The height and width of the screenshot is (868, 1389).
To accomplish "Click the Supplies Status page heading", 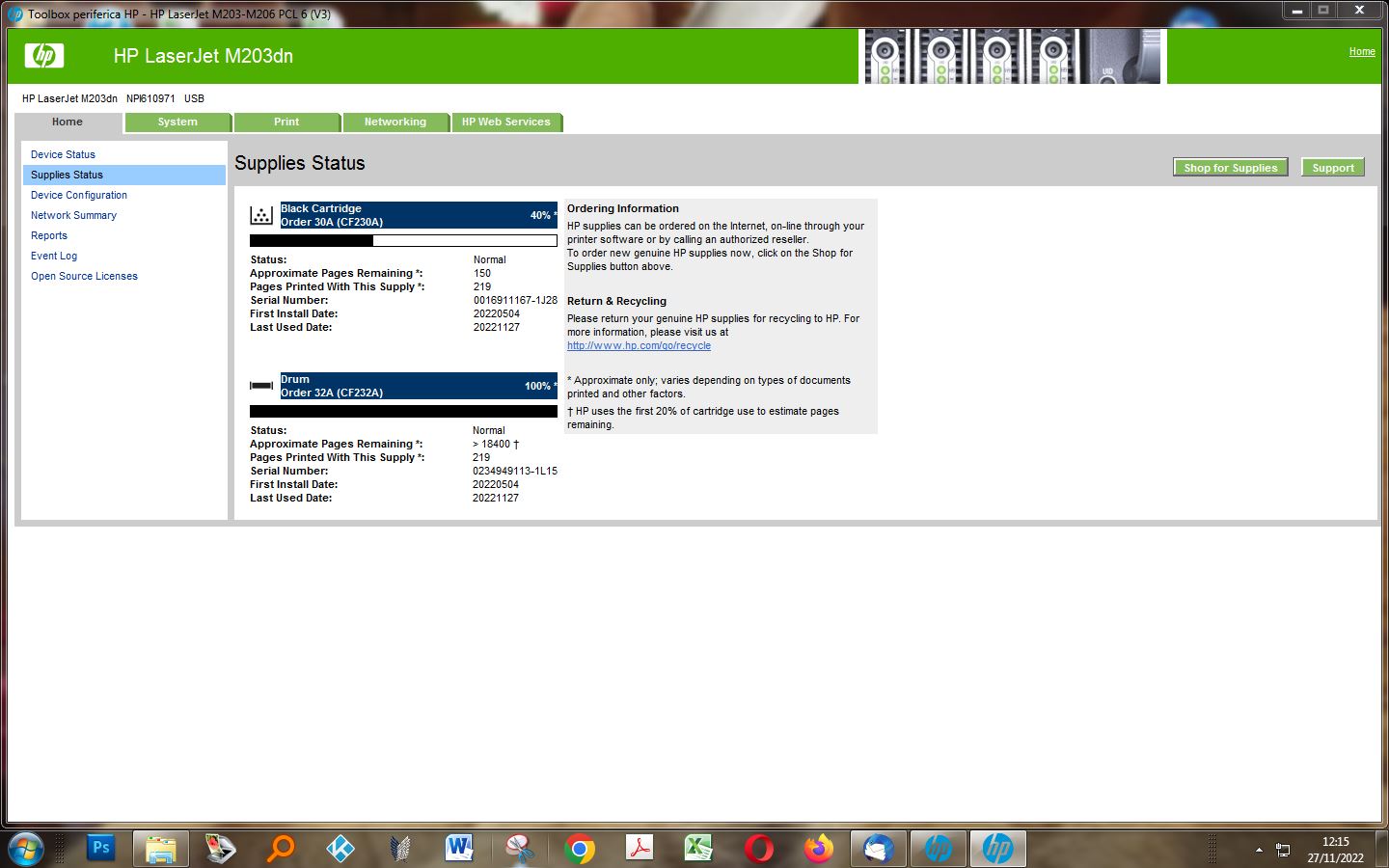I will [x=300, y=163].
